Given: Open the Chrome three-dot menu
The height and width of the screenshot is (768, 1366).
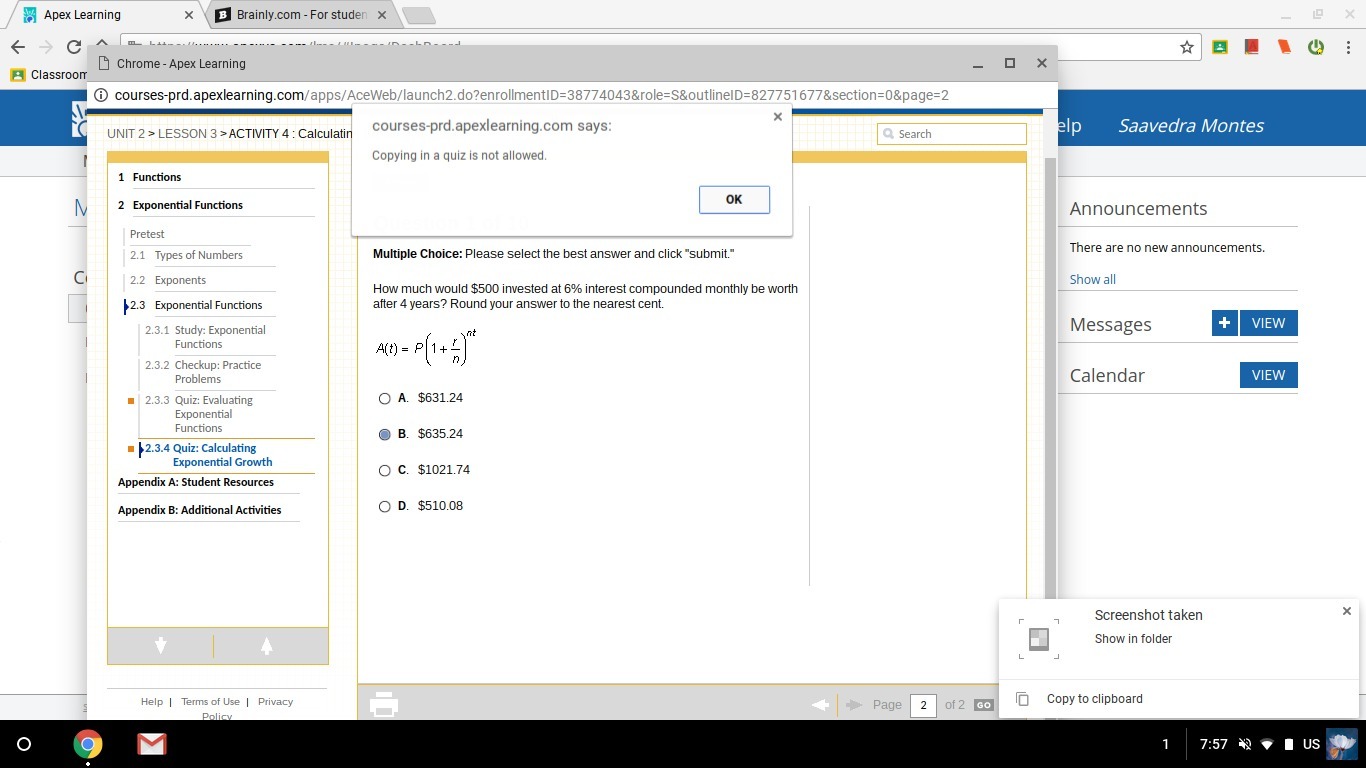Looking at the screenshot, I should pos(1348,47).
